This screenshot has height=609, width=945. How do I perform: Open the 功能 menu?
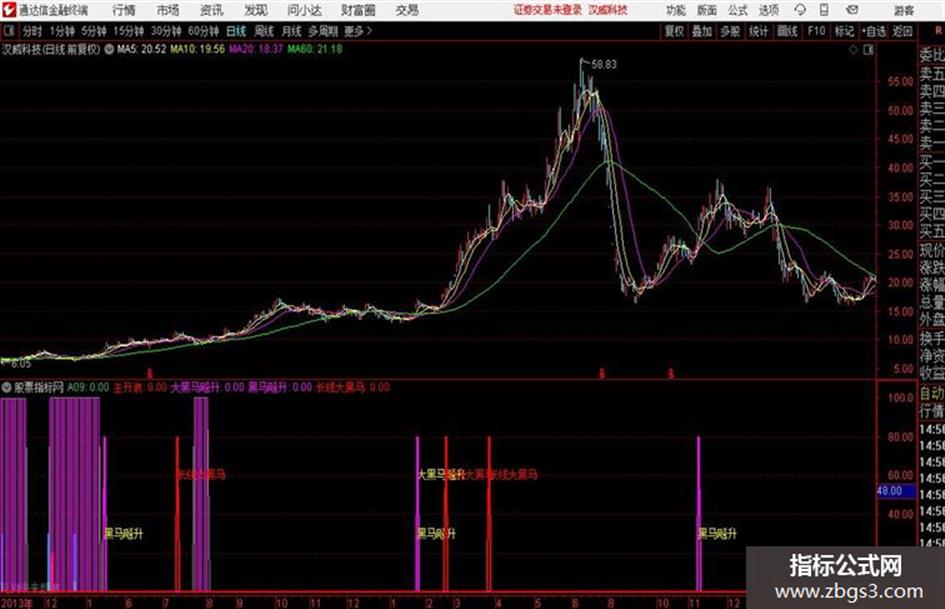tap(676, 10)
